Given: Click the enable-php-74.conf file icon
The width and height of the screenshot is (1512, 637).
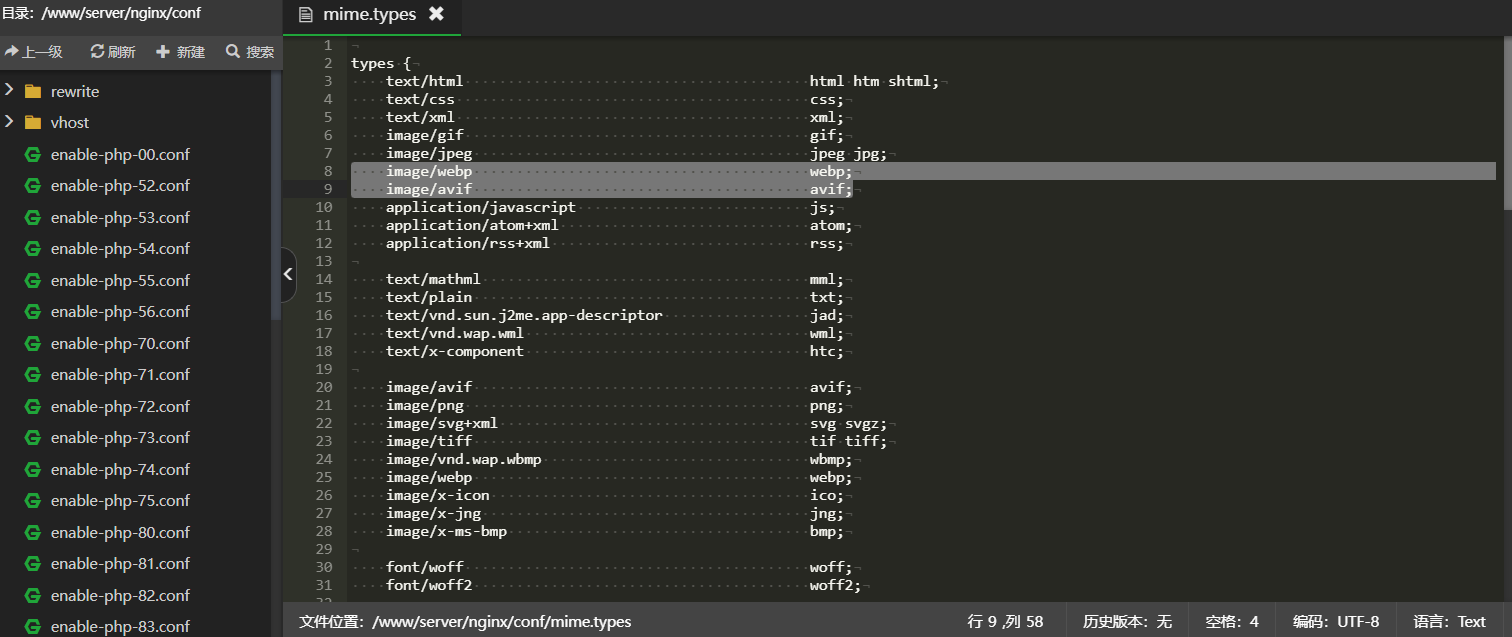Looking at the screenshot, I should tap(33, 470).
